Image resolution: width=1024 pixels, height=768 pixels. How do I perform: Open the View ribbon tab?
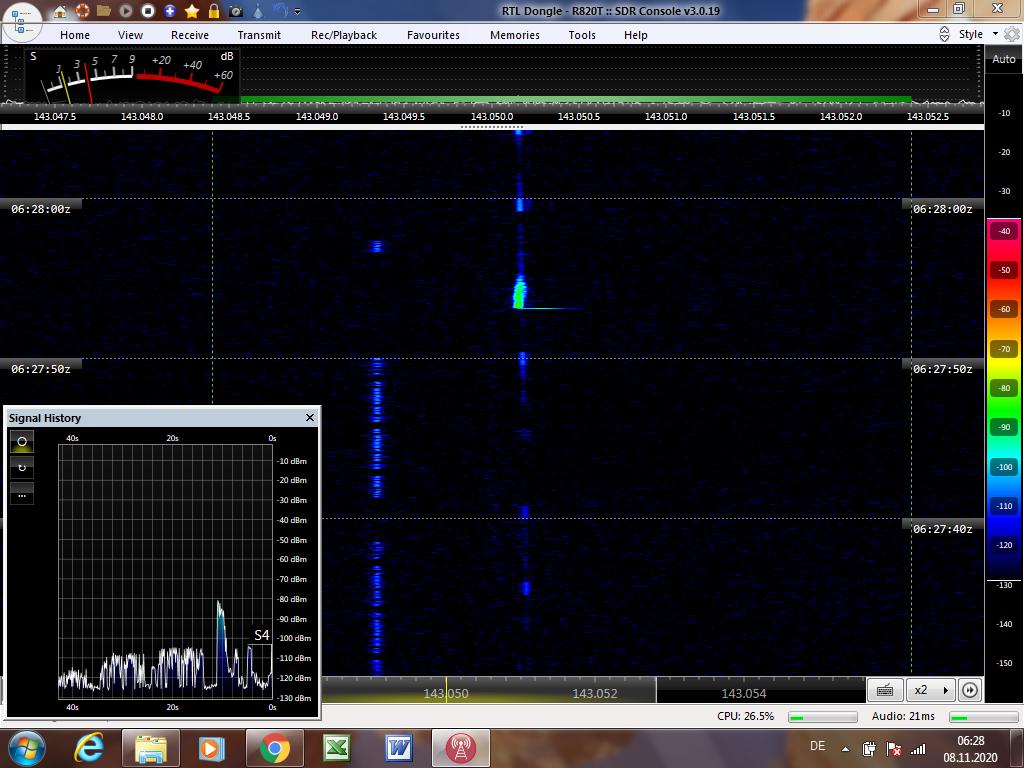[x=130, y=35]
